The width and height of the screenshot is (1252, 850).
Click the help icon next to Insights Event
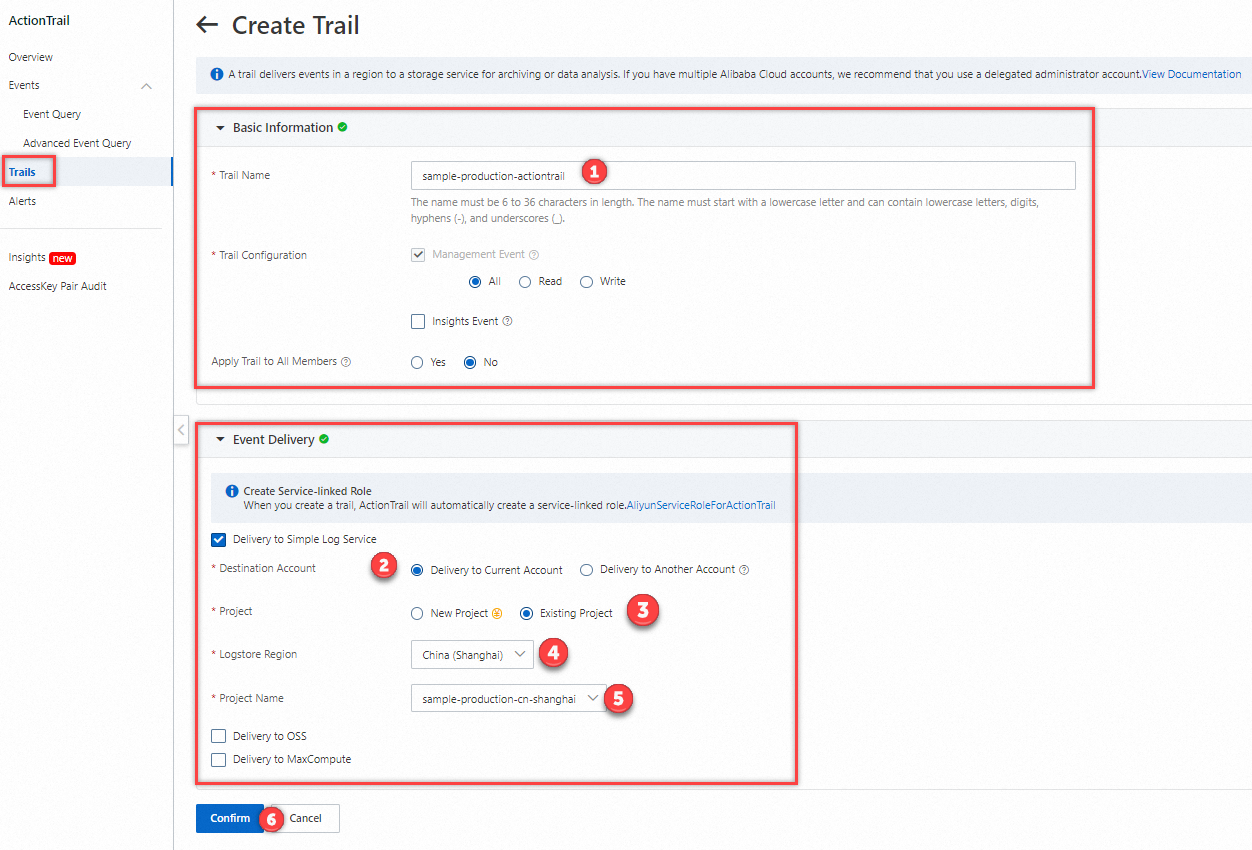pos(507,322)
